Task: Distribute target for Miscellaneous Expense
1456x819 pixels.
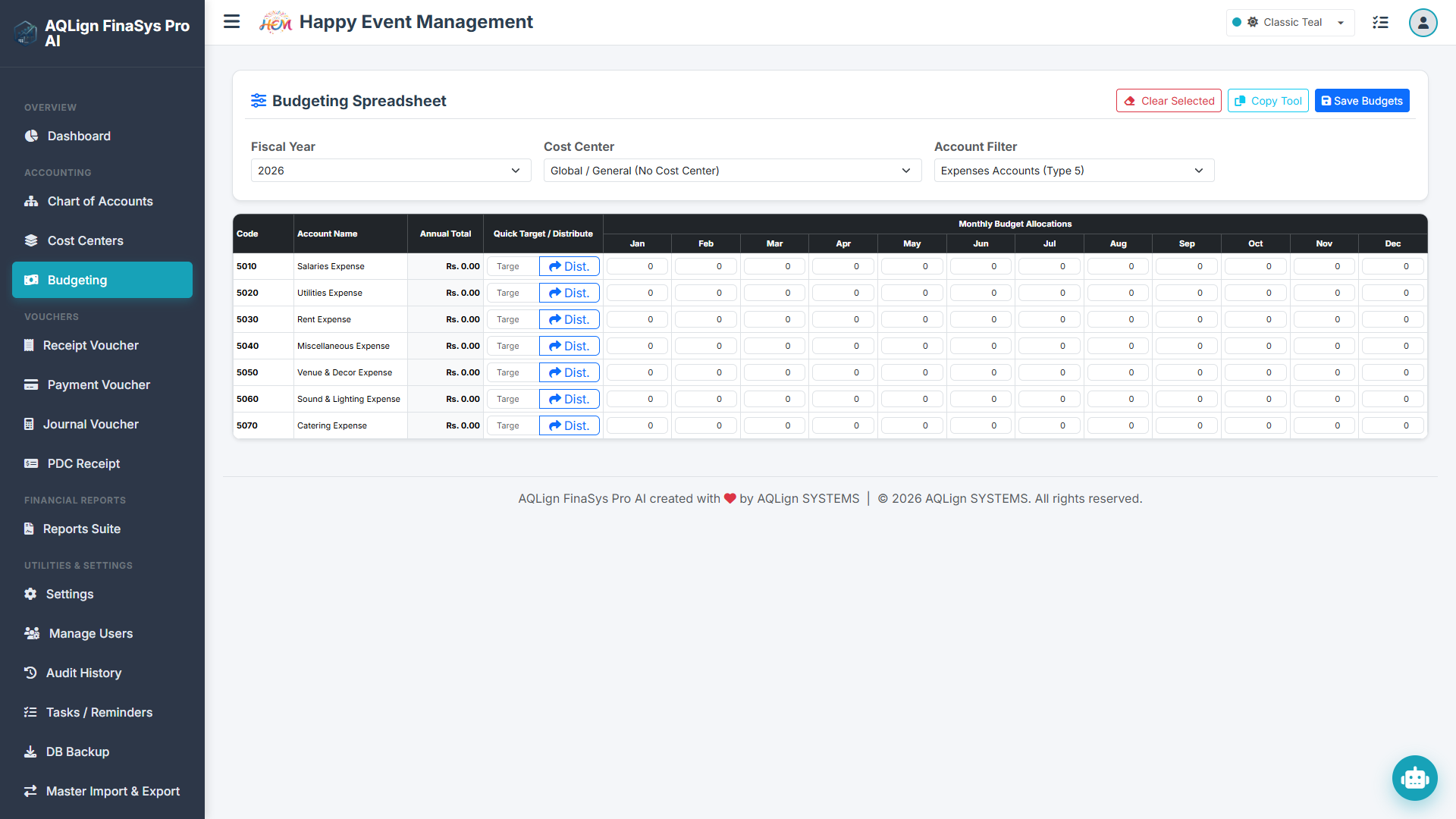Action: pos(570,346)
